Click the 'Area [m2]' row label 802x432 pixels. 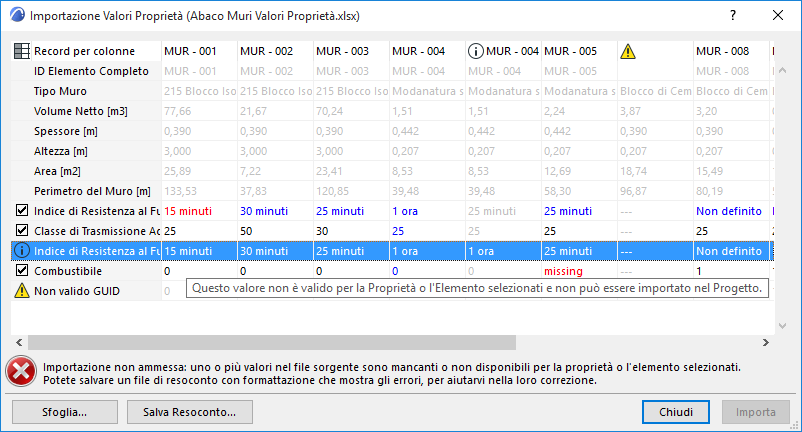[57, 171]
